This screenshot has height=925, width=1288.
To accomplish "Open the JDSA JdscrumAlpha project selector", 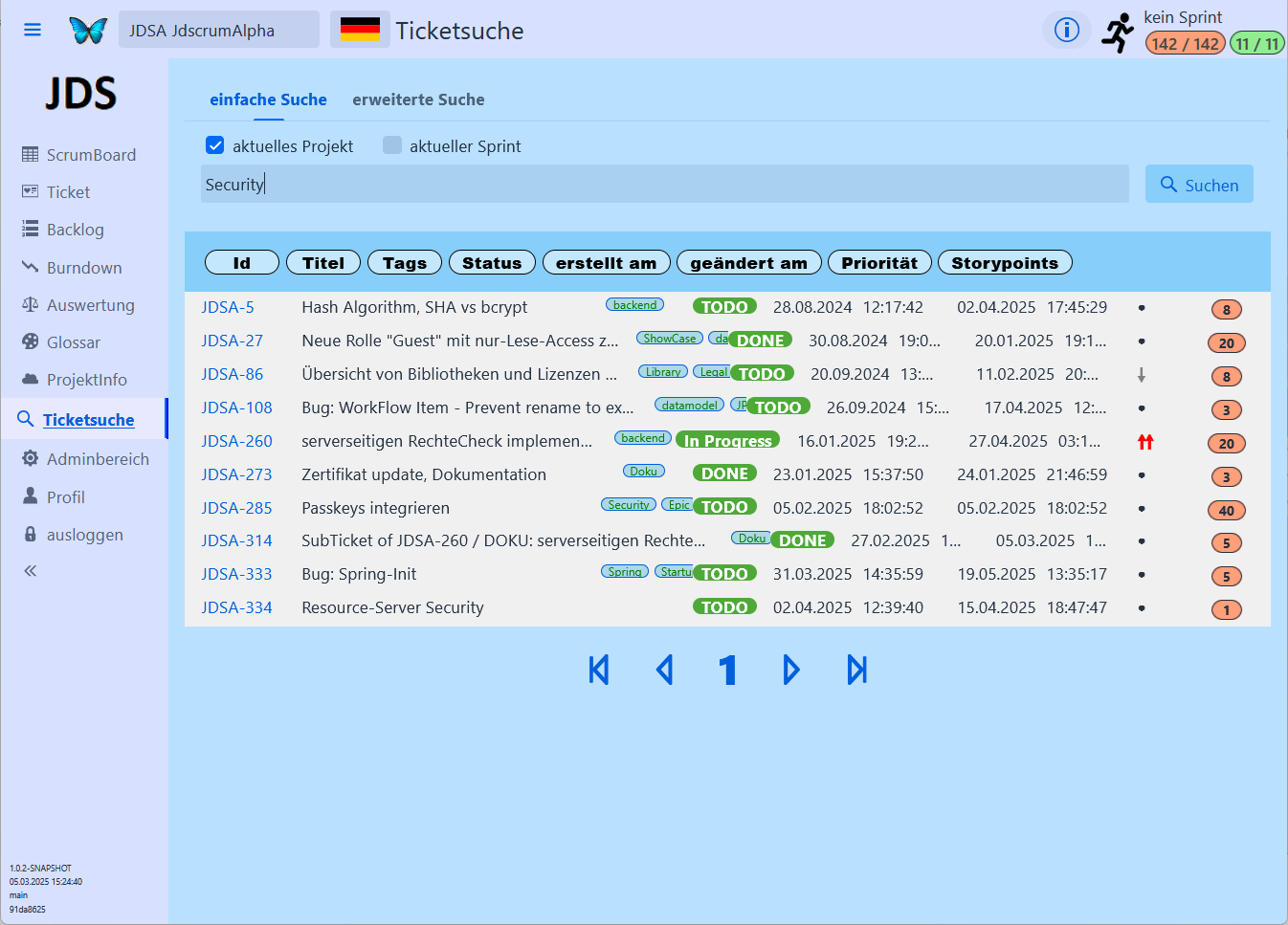I will pos(219,30).
